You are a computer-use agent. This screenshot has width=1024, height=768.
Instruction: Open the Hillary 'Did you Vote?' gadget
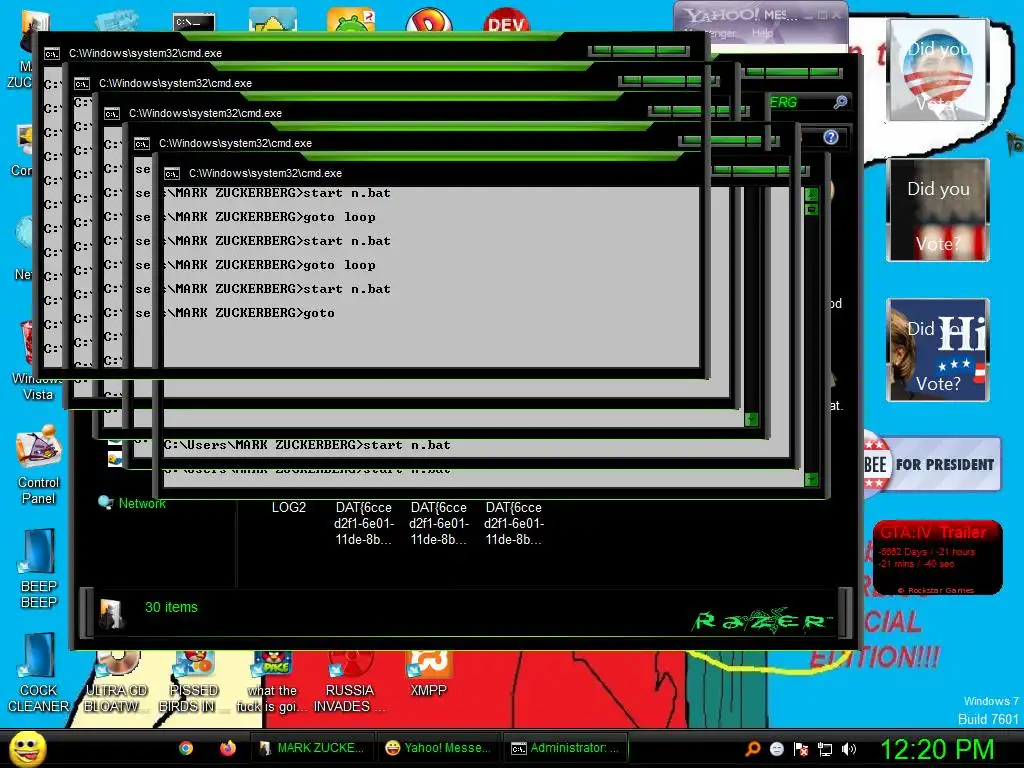[x=938, y=350]
